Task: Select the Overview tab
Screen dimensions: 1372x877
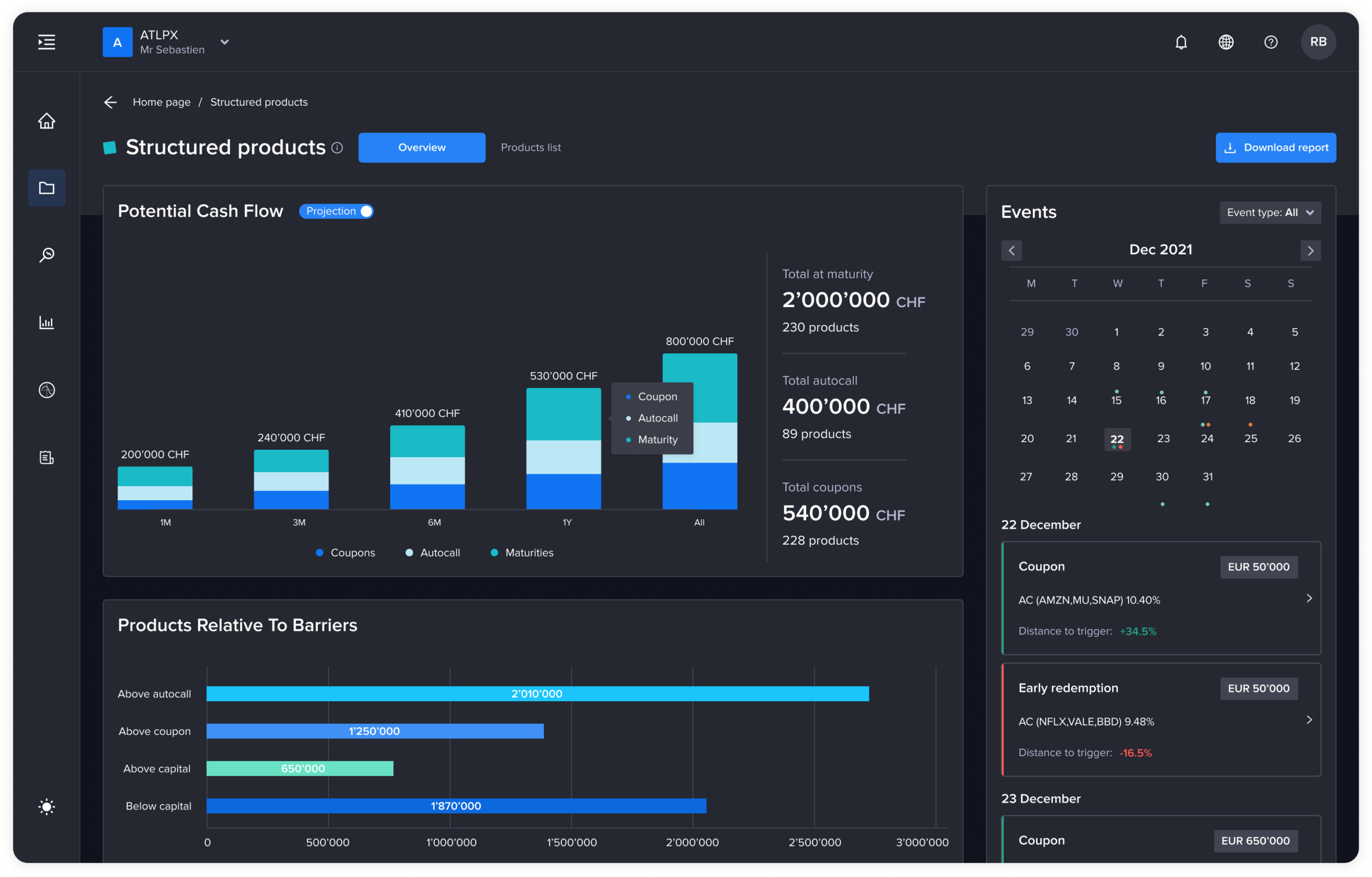Action: (x=422, y=147)
